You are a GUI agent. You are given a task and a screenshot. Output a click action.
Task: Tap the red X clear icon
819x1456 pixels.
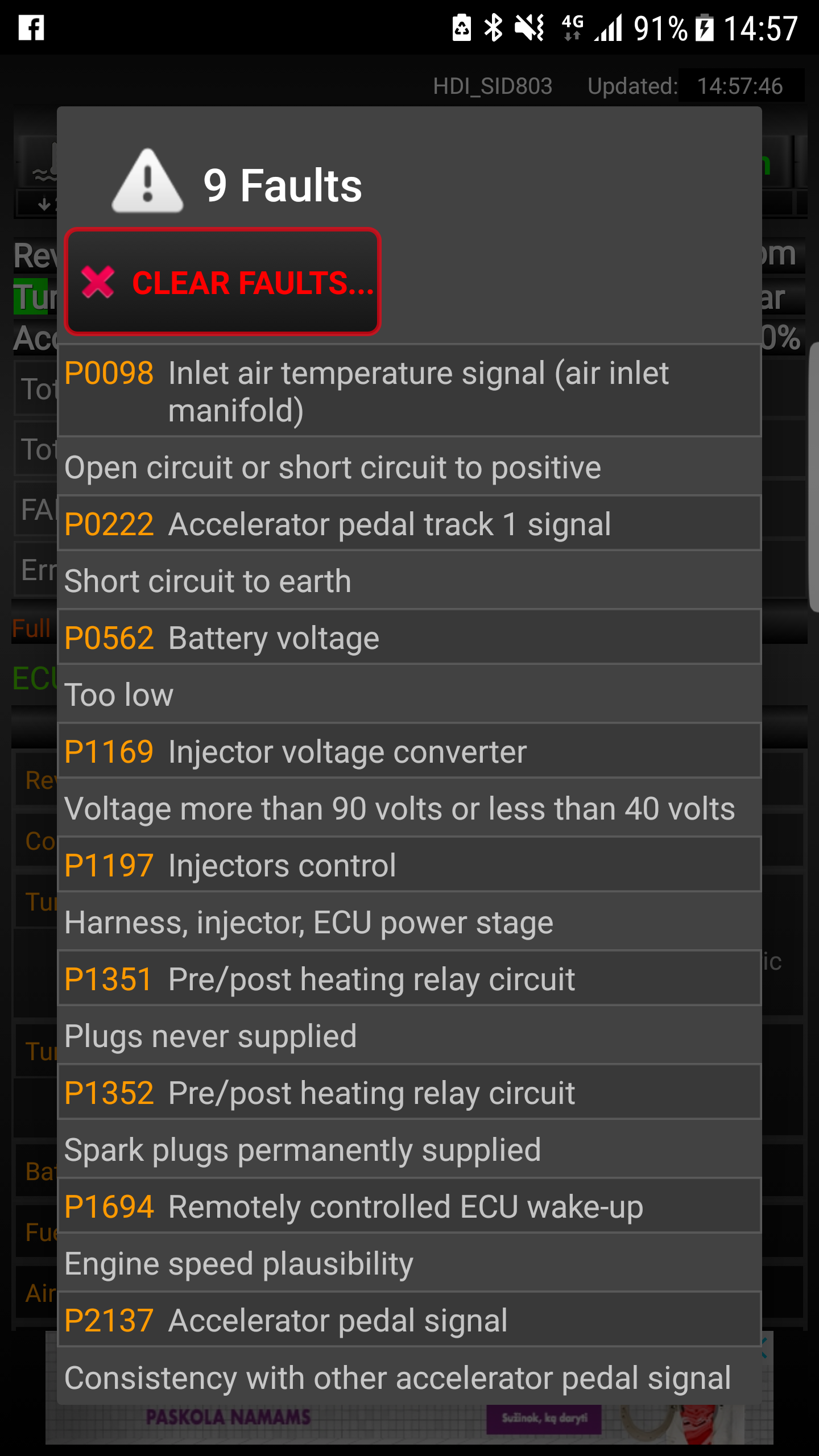98,282
